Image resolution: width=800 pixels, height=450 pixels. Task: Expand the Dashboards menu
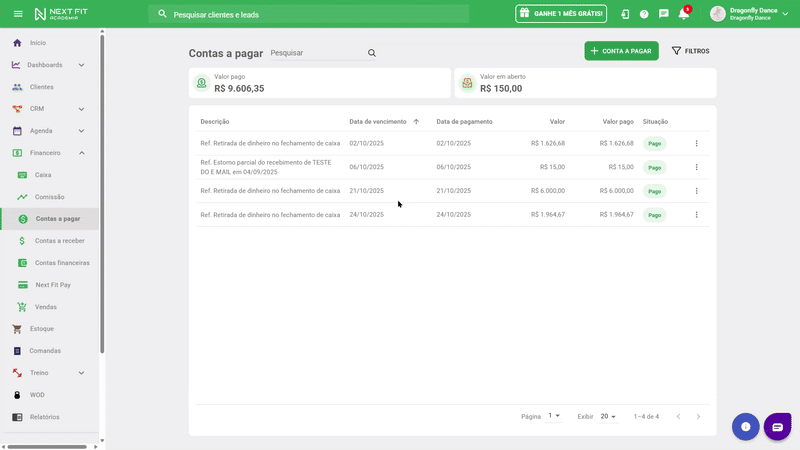click(81, 65)
